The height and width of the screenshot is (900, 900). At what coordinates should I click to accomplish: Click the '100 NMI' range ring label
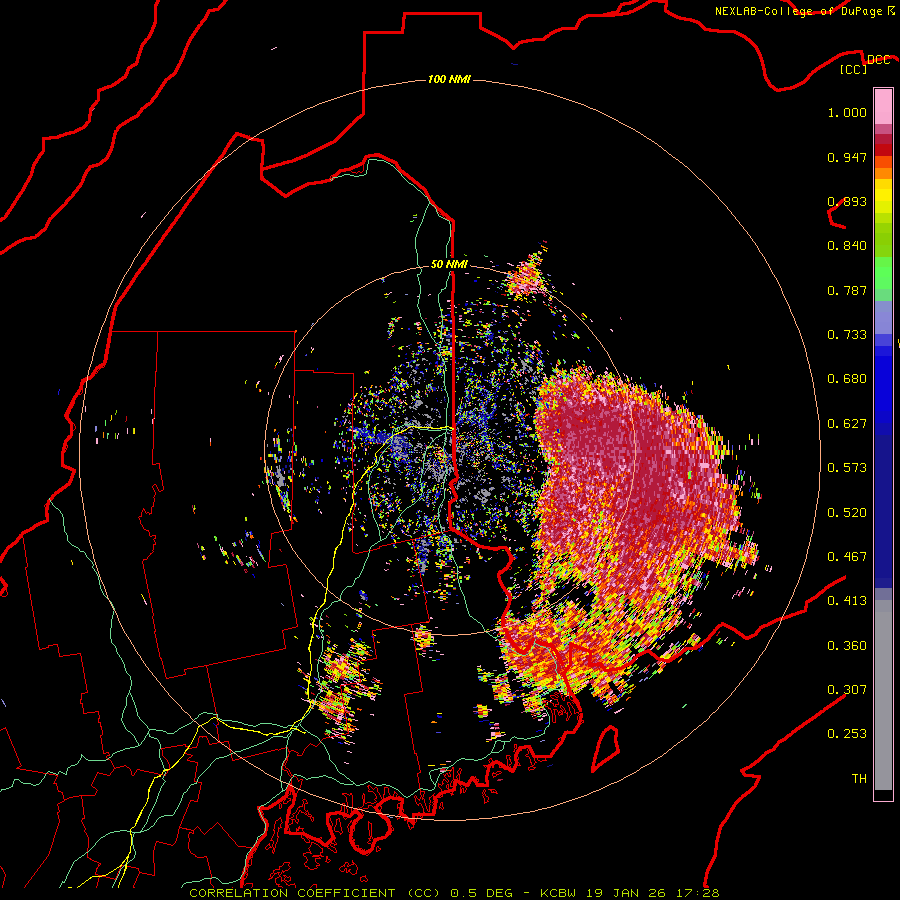coord(449,79)
